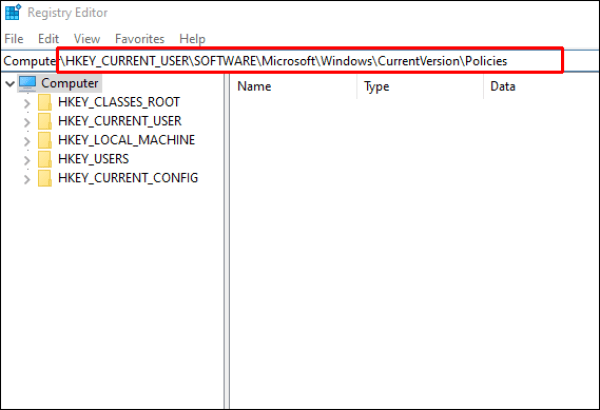The height and width of the screenshot is (410, 600).
Task: Click the HKEY_CLASSES_ROOT folder icon
Action: coord(45,102)
